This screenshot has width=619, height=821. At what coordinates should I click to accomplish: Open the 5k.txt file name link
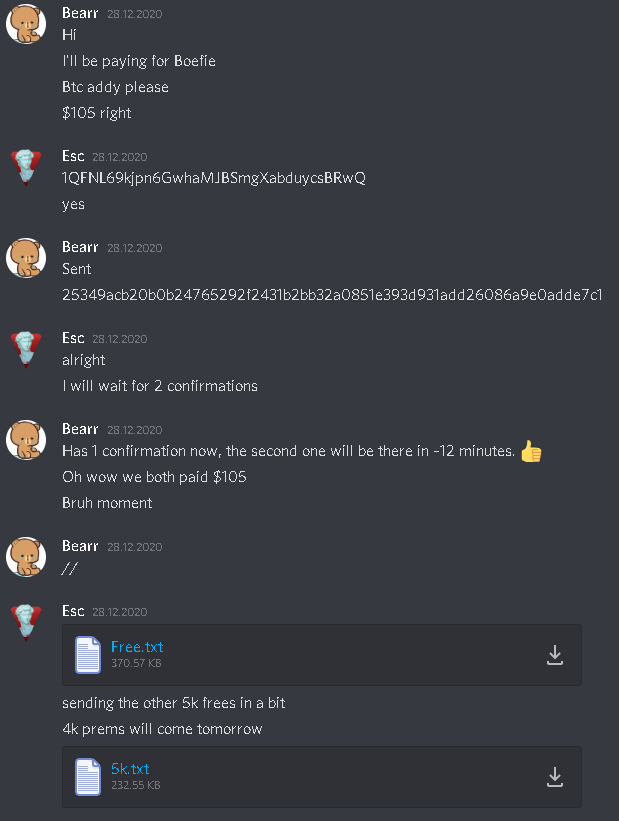[130, 769]
